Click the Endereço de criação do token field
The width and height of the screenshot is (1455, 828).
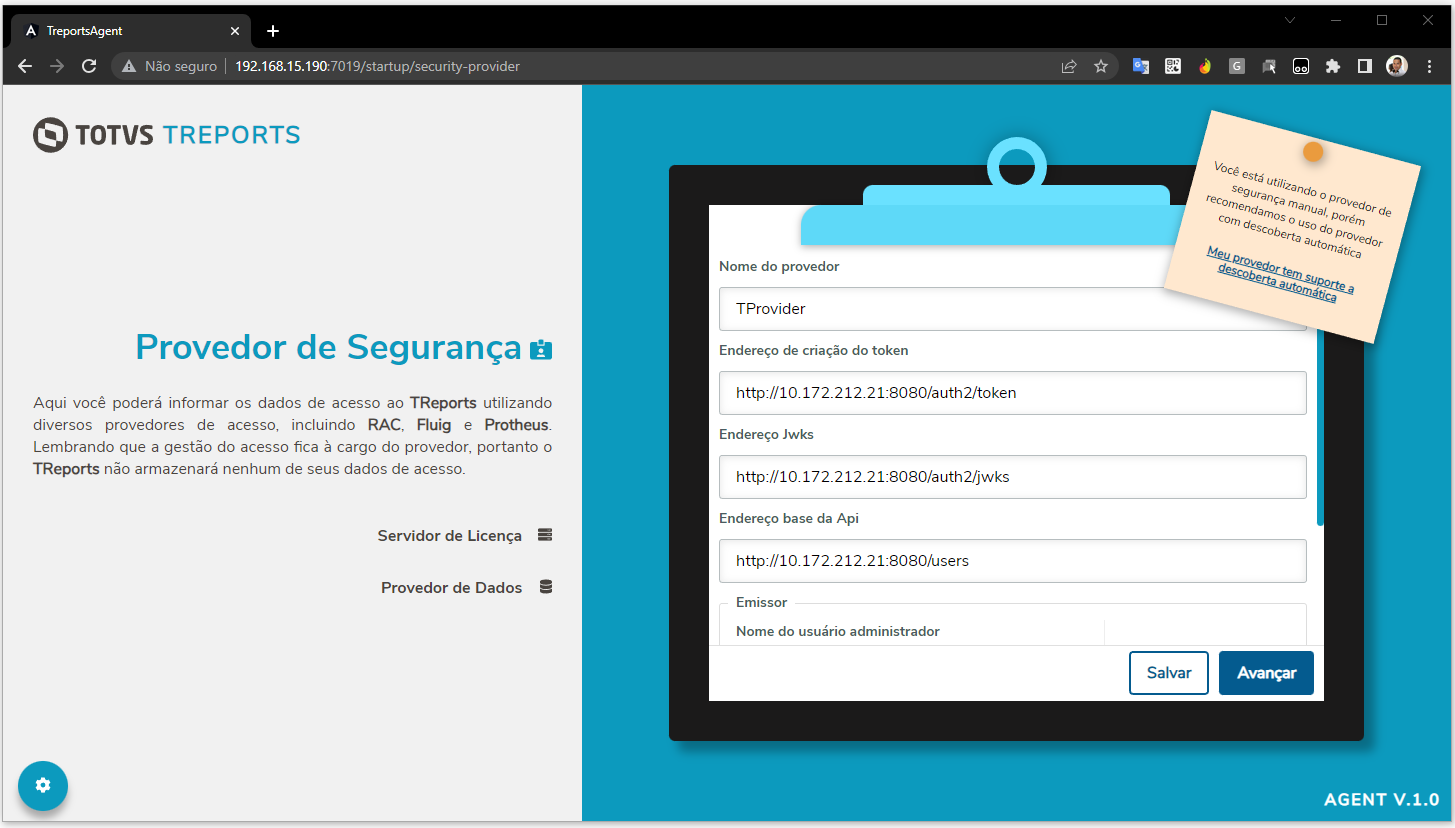(1013, 393)
